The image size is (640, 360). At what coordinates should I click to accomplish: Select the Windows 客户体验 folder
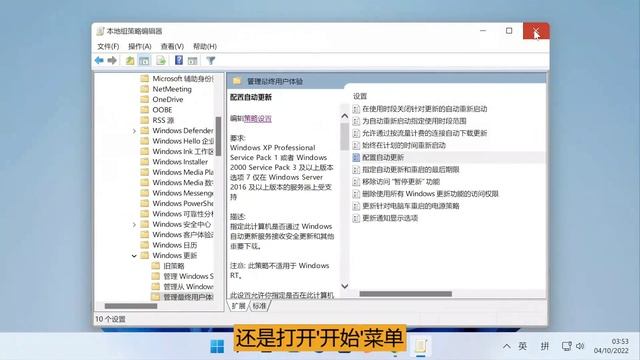183,235
